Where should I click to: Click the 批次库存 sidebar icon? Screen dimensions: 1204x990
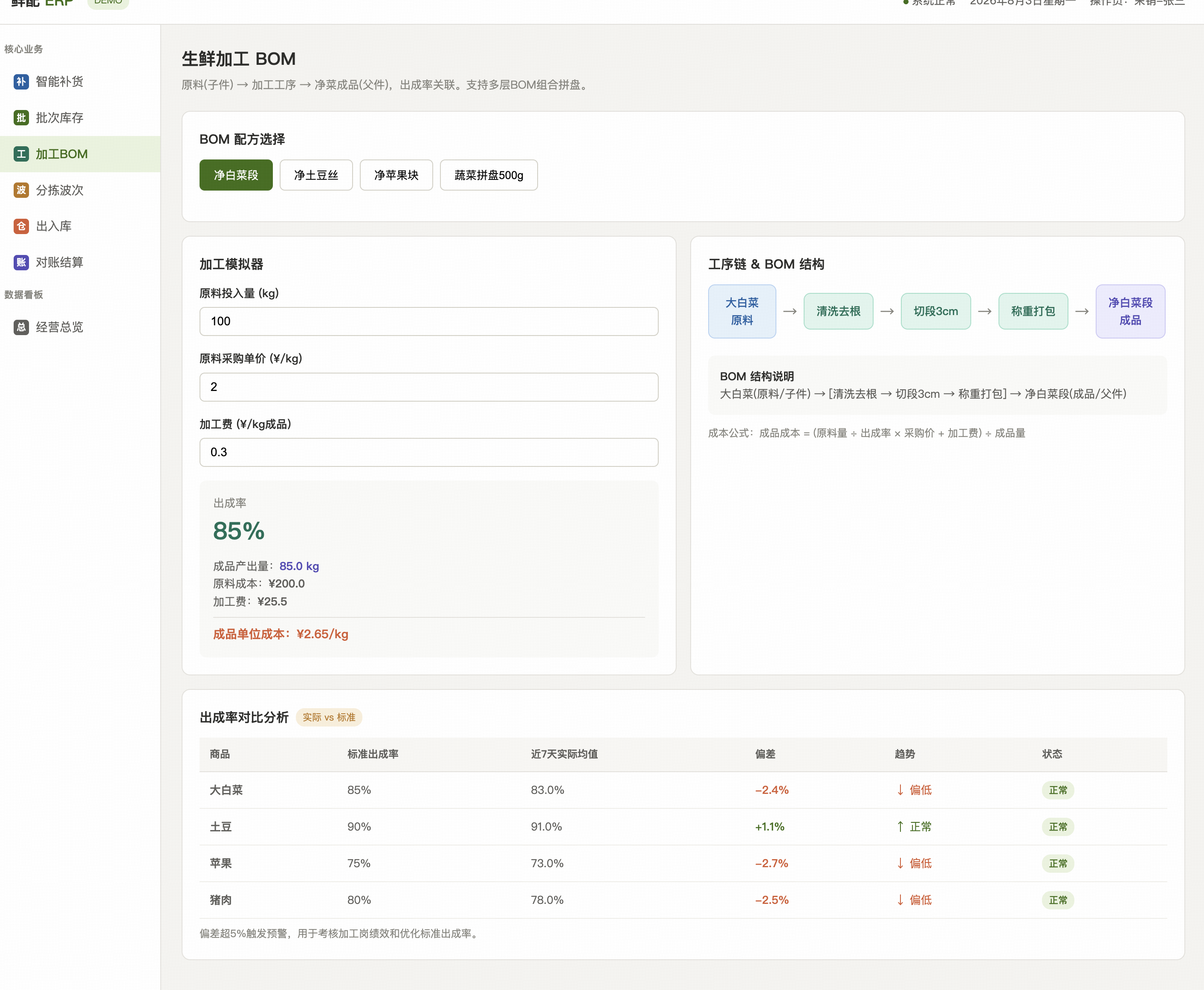[x=21, y=118]
